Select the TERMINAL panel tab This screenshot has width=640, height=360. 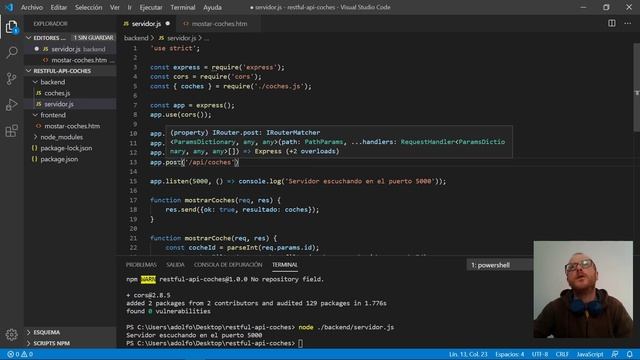click(285, 265)
